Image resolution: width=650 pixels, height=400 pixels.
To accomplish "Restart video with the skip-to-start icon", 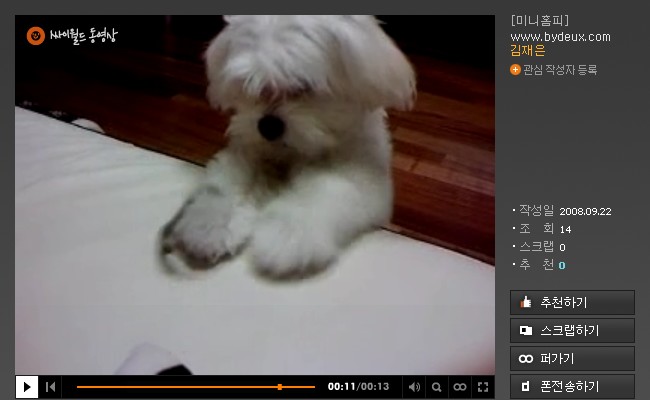I will 50,387.
